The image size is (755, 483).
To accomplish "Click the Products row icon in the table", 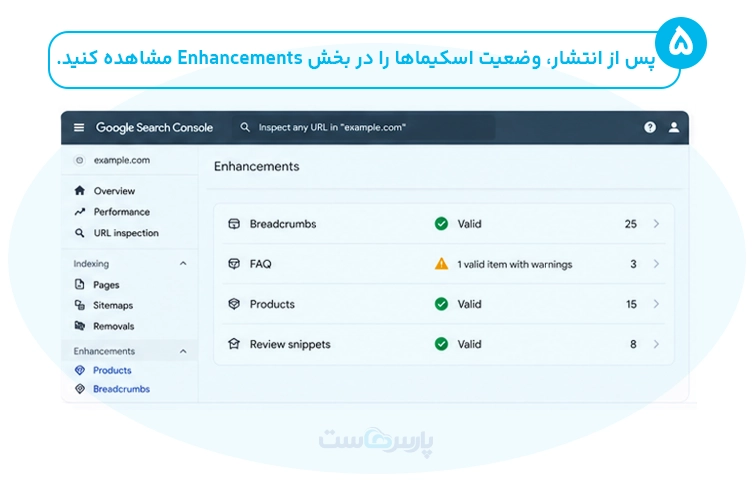I will [x=234, y=304].
